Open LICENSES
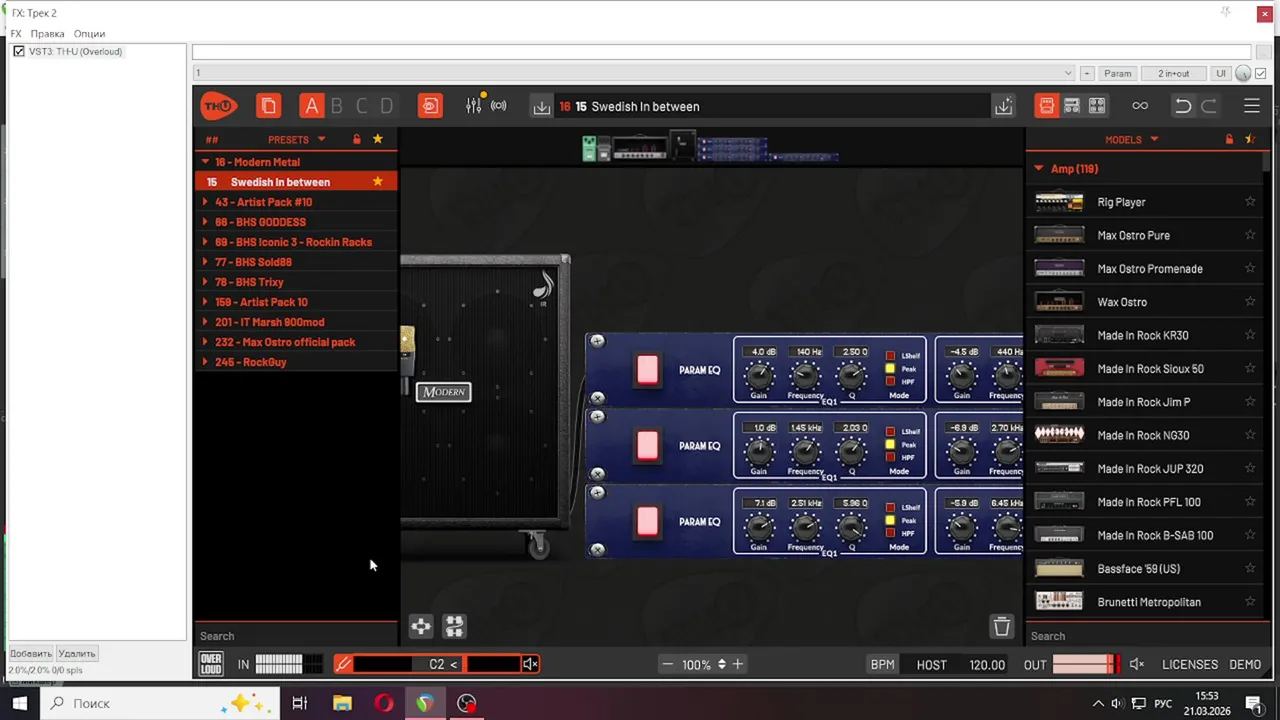This screenshot has height=720, width=1280. coord(1190,664)
